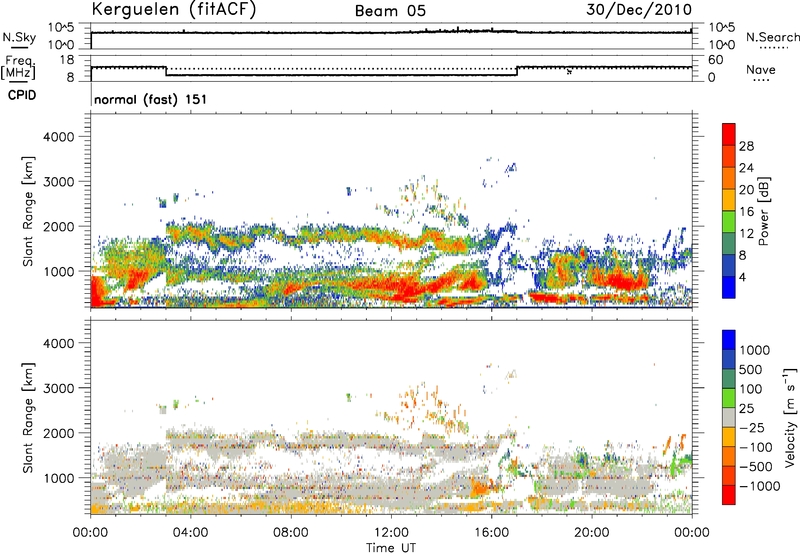Click the 'Power [dB]' colorbar title
The width and height of the screenshot is (800, 554).
coord(764,211)
